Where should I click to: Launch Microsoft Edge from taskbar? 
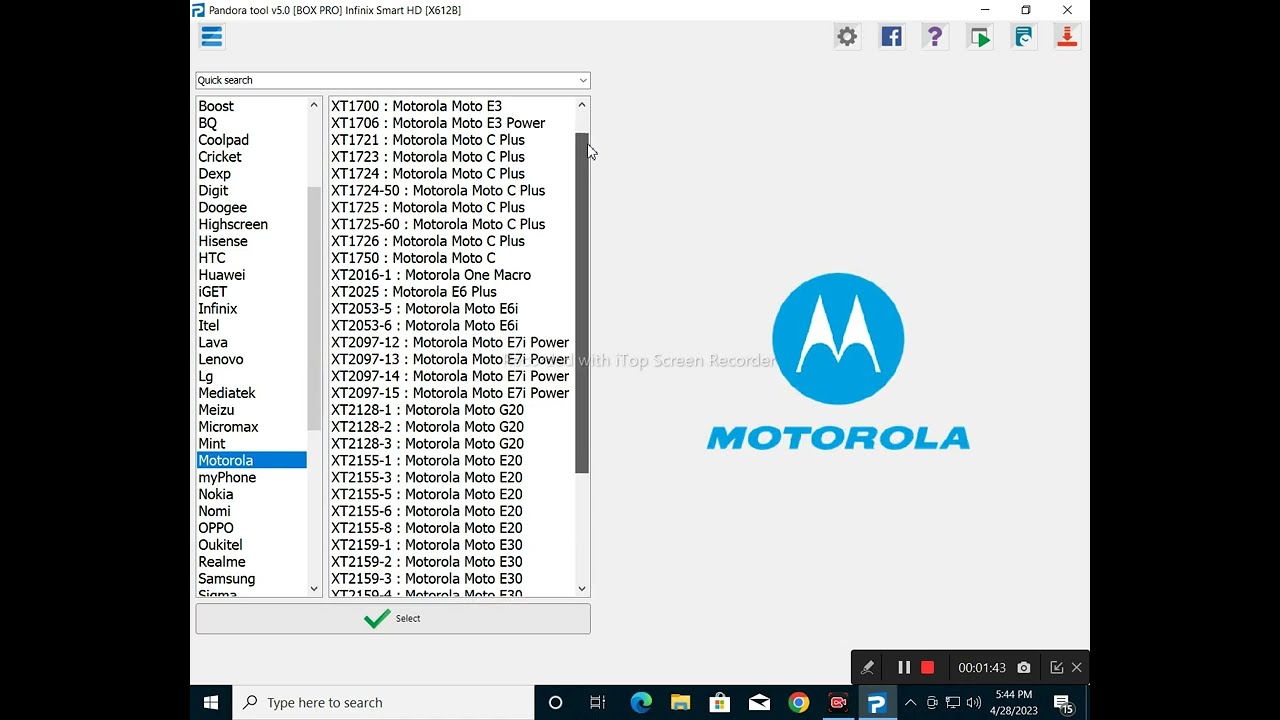[641, 702]
